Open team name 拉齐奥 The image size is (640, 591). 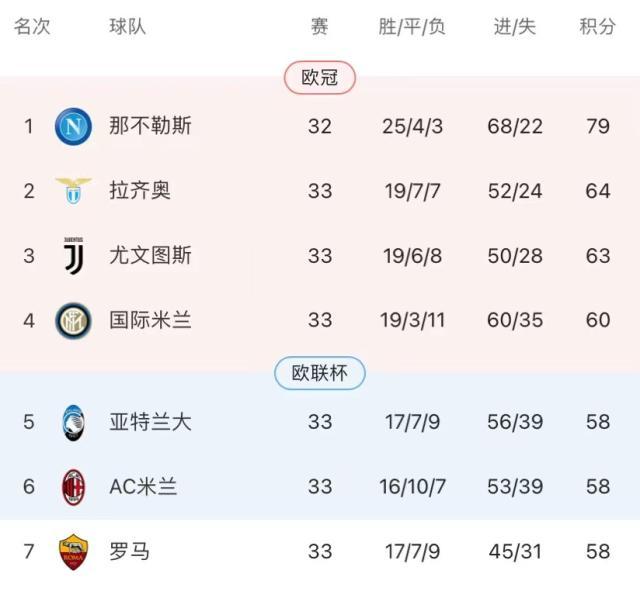(140, 190)
